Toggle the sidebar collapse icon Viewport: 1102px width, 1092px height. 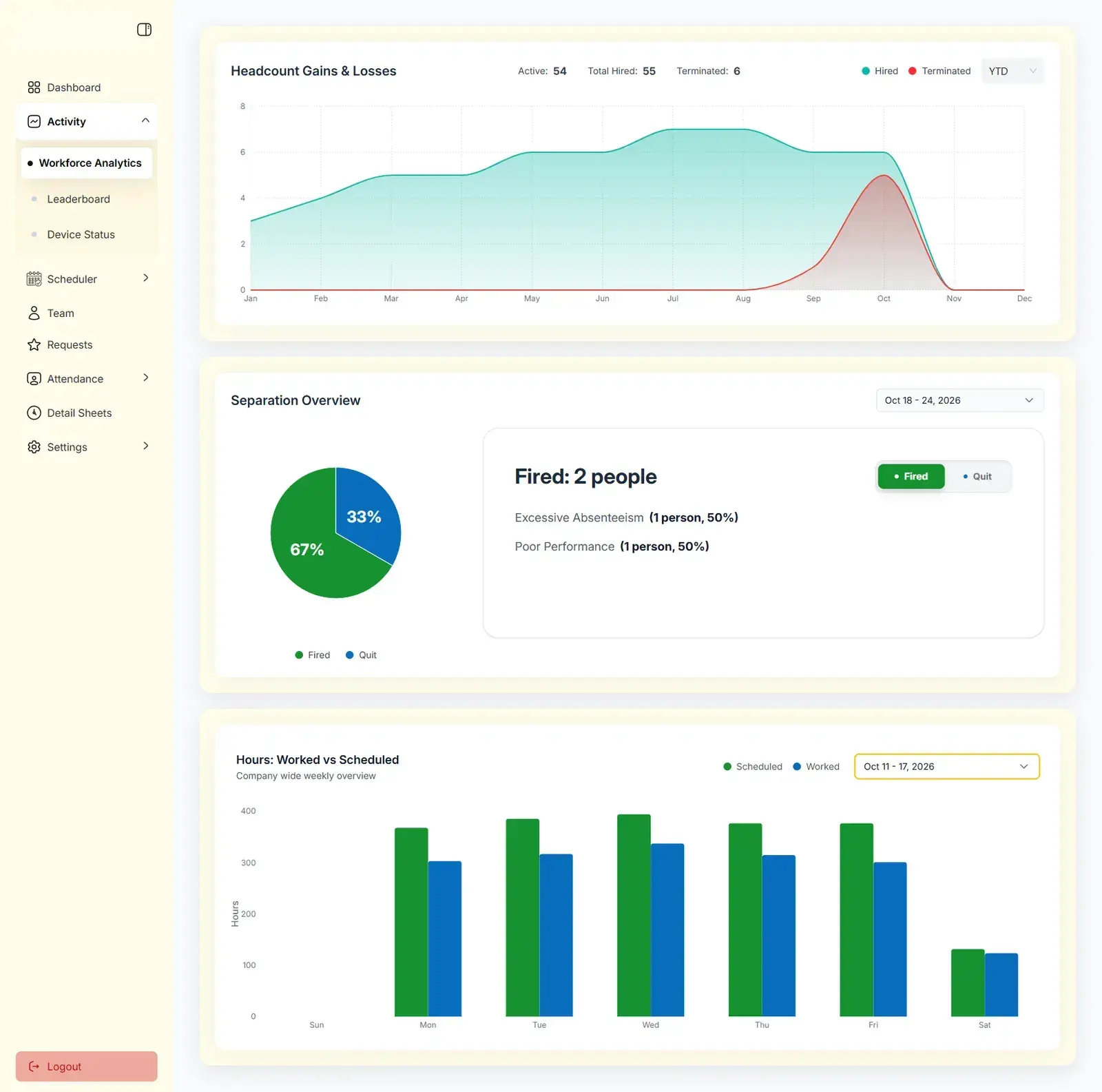coord(144,30)
